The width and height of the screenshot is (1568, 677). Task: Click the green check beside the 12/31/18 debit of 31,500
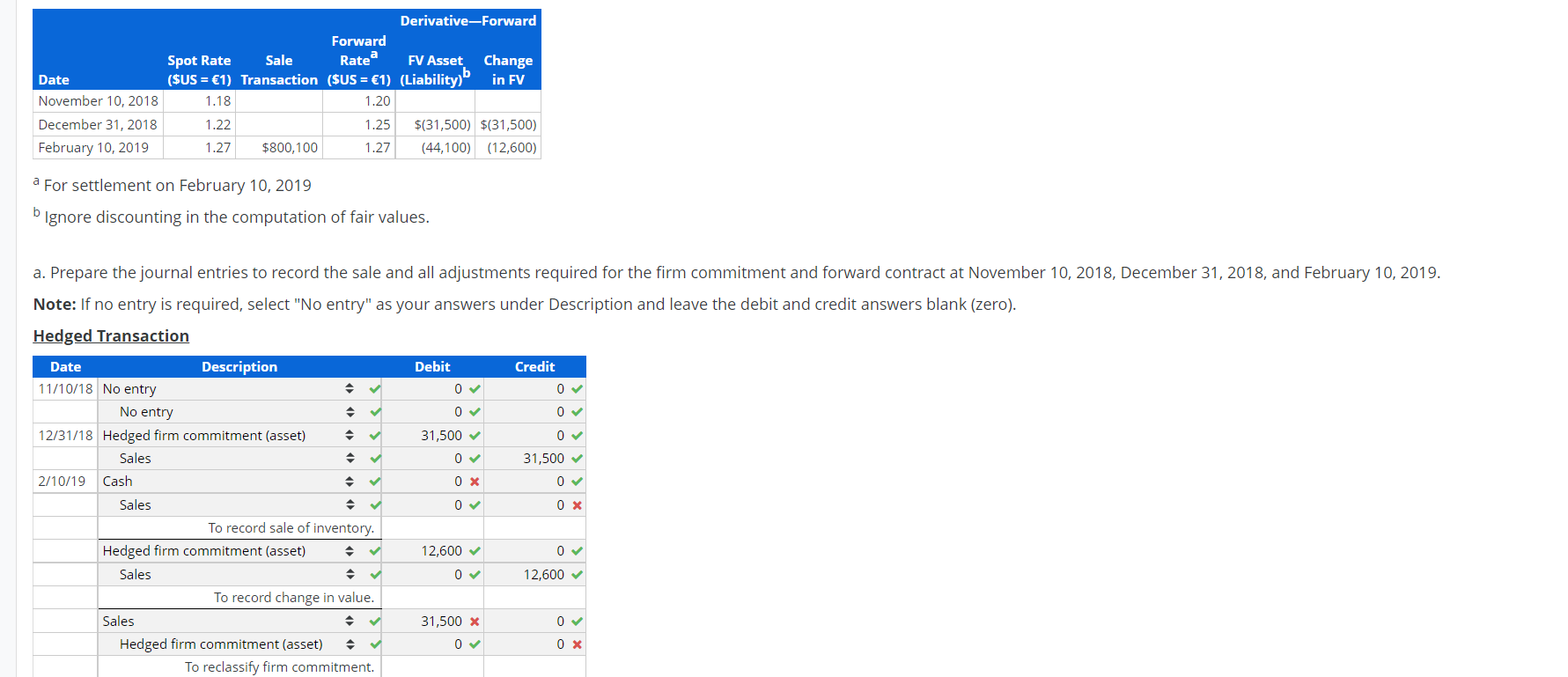click(x=475, y=436)
